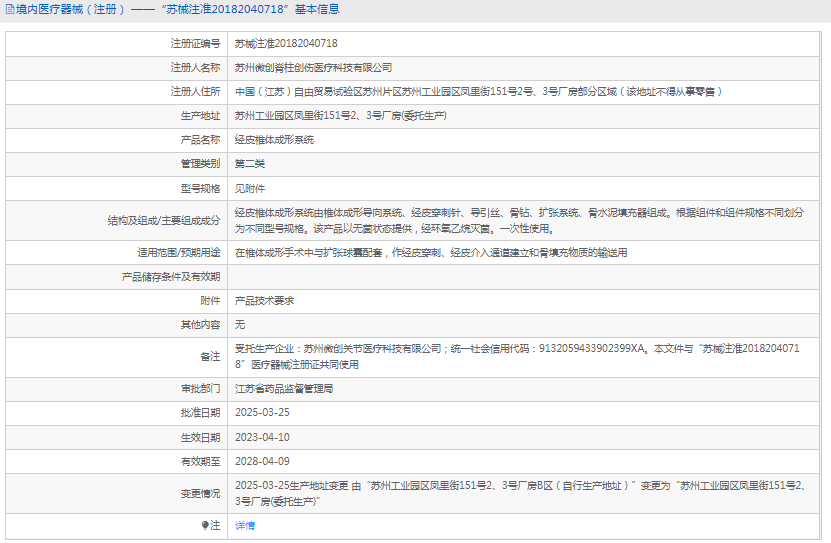Select the 无 value in 其他内容 row
Viewport: 831px width, 543px height.
pos(240,325)
